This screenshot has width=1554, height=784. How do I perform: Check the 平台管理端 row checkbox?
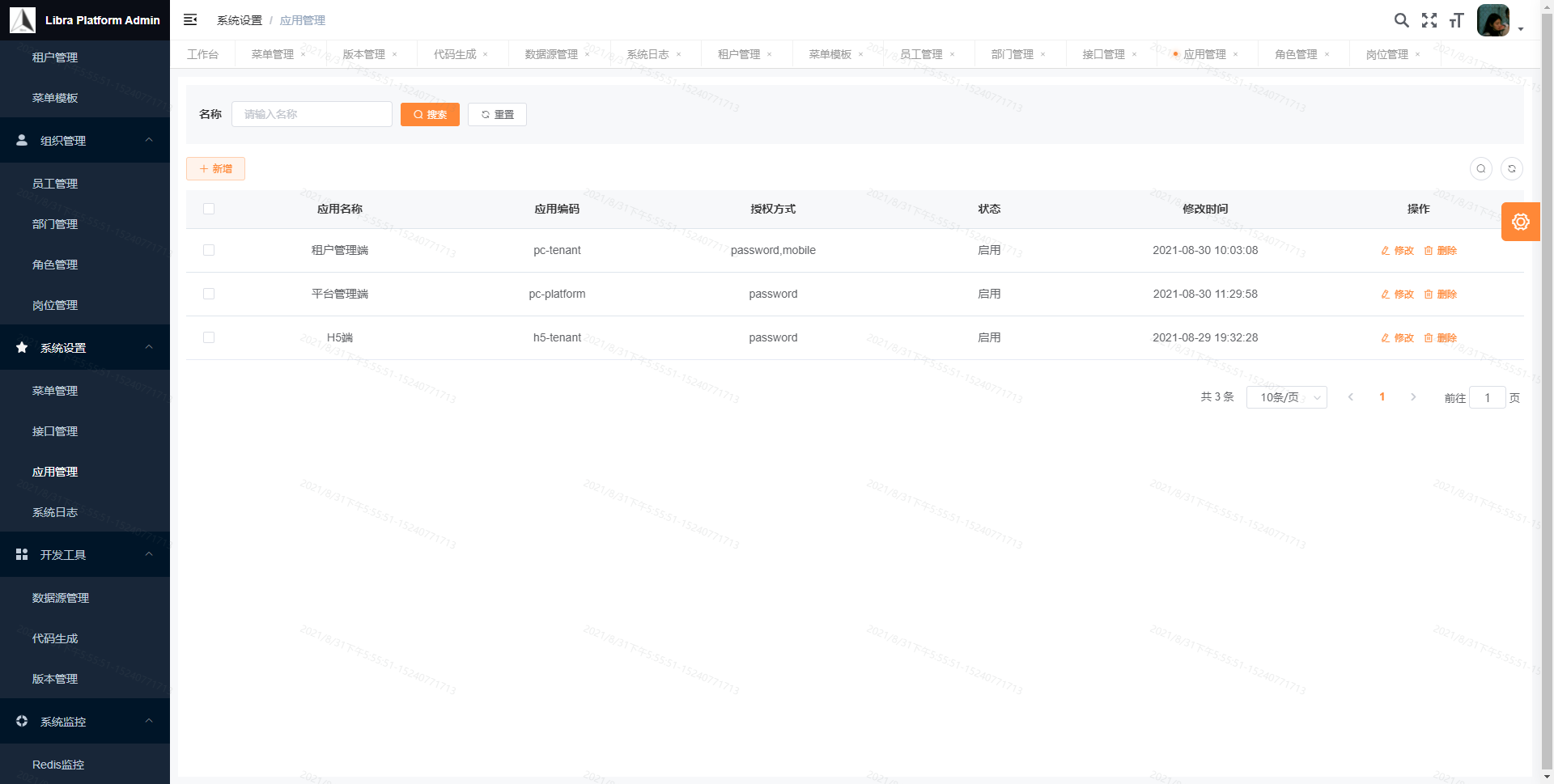click(x=209, y=294)
